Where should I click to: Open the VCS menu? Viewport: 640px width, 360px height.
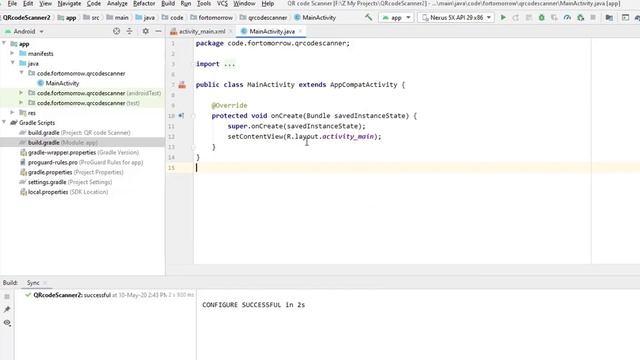(x=222, y=4)
